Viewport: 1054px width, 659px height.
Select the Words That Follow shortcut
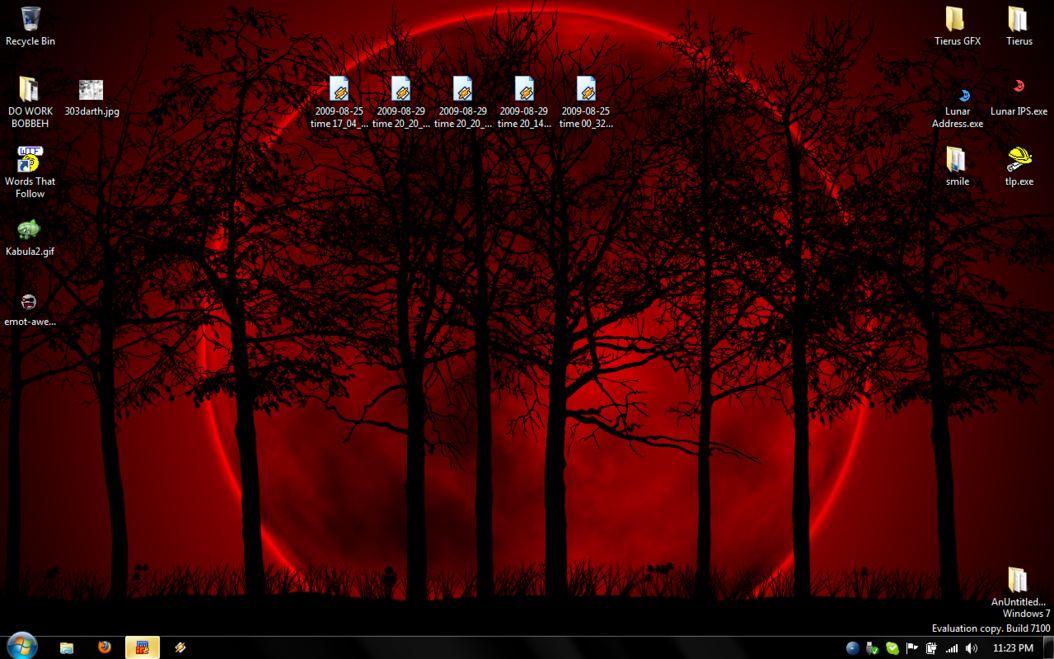[x=29, y=160]
